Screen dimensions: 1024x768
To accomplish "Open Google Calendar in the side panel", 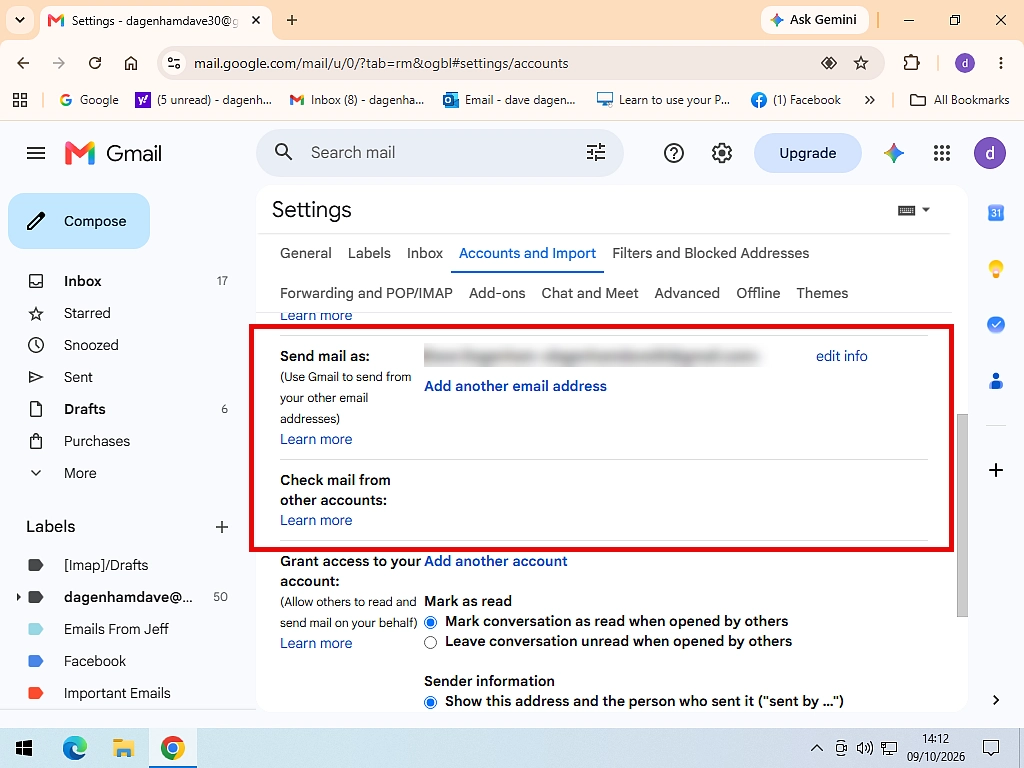I will tap(996, 212).
